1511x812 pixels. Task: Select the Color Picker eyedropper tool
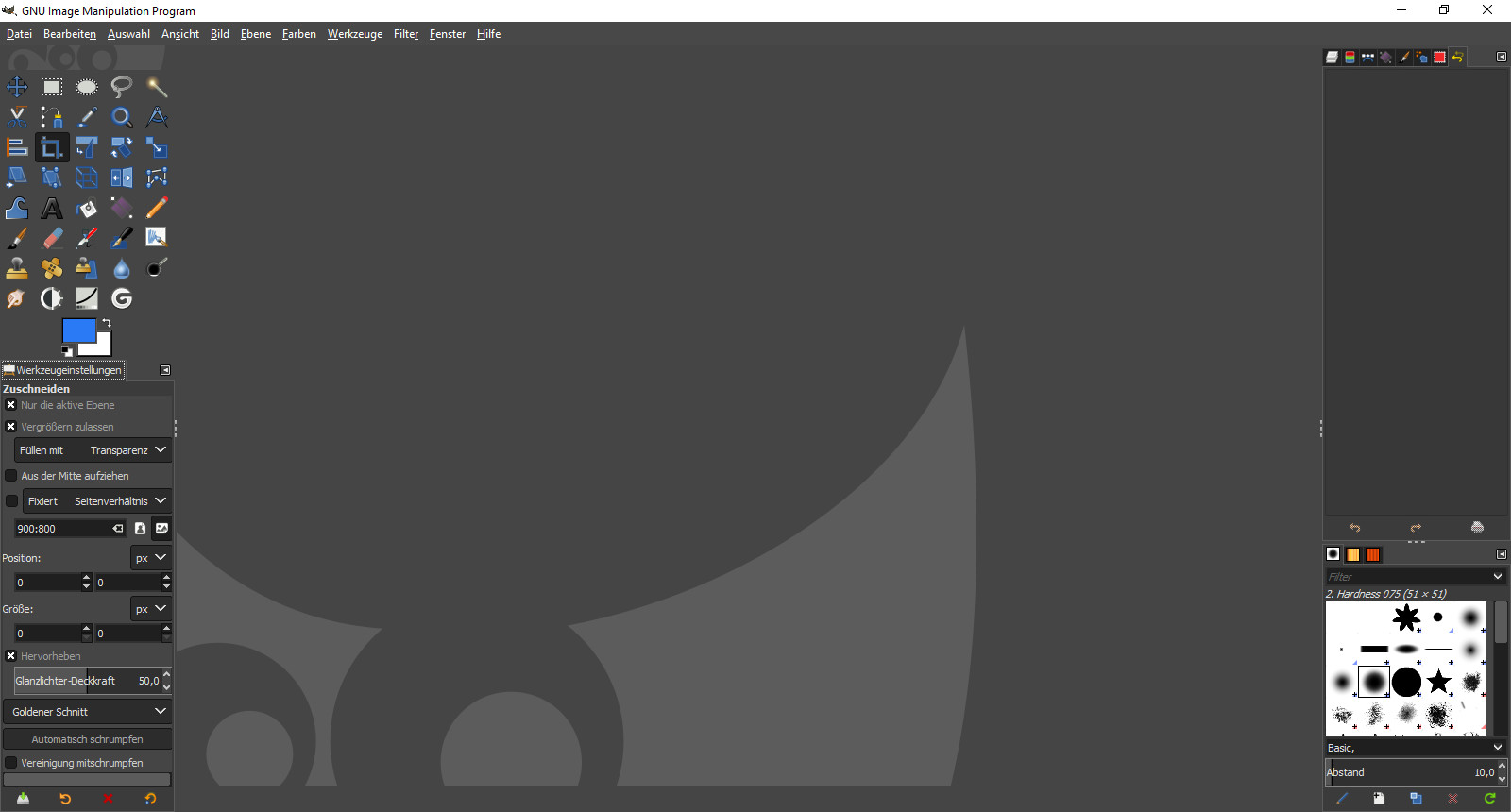[87, 117]
